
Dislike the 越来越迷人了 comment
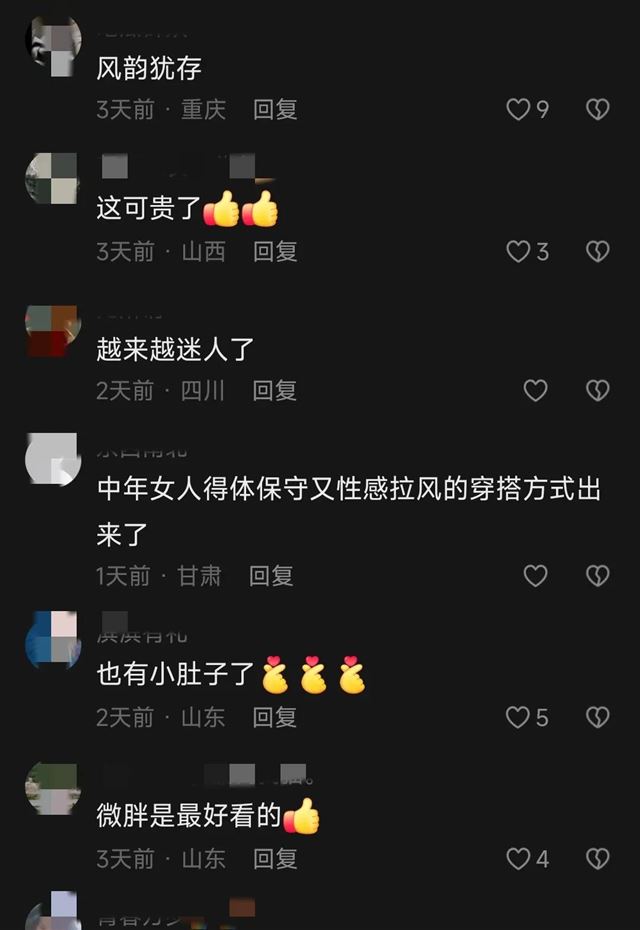pyautogui.click(x=597, y=390)
